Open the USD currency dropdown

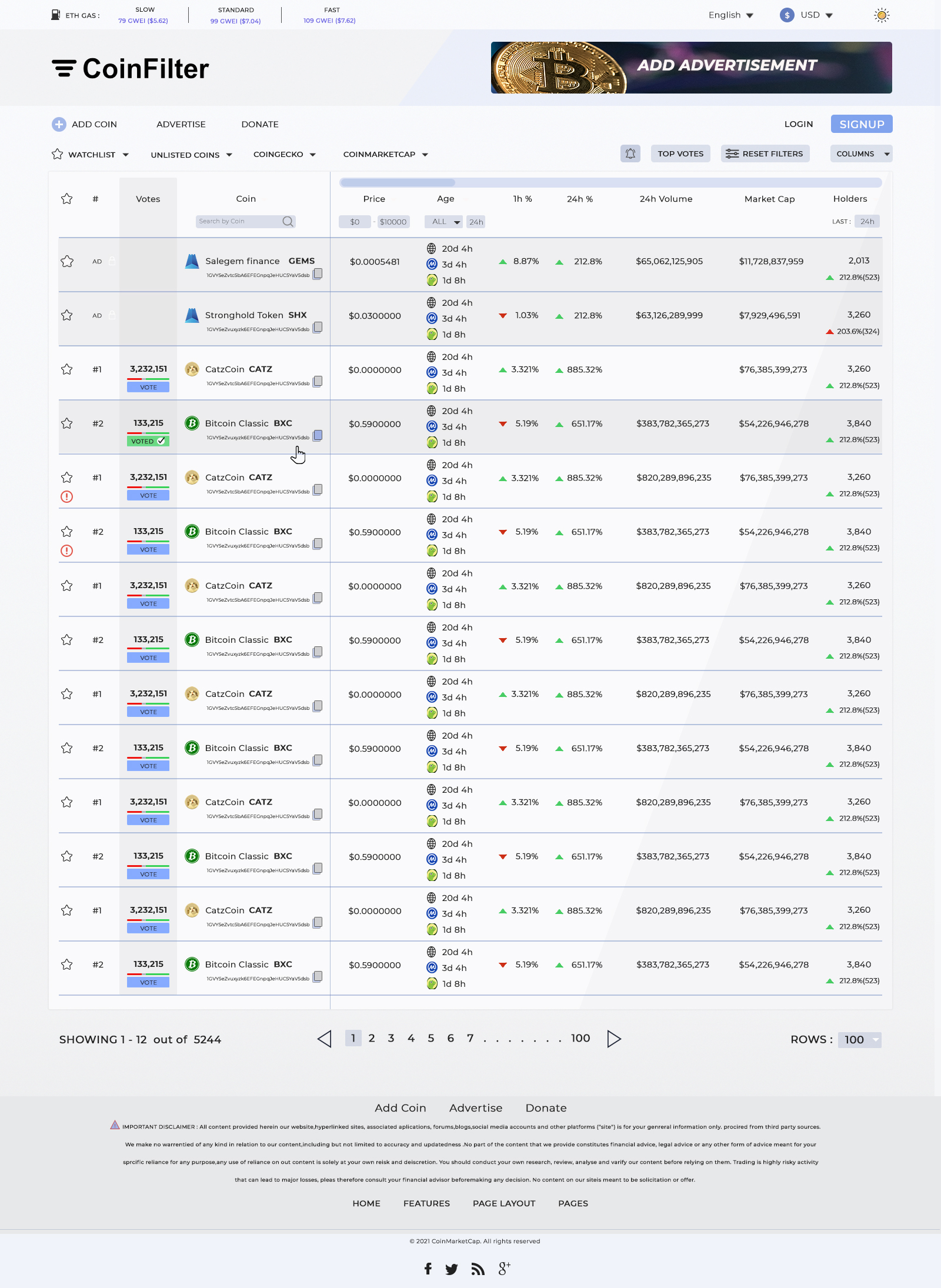point(806,15)
